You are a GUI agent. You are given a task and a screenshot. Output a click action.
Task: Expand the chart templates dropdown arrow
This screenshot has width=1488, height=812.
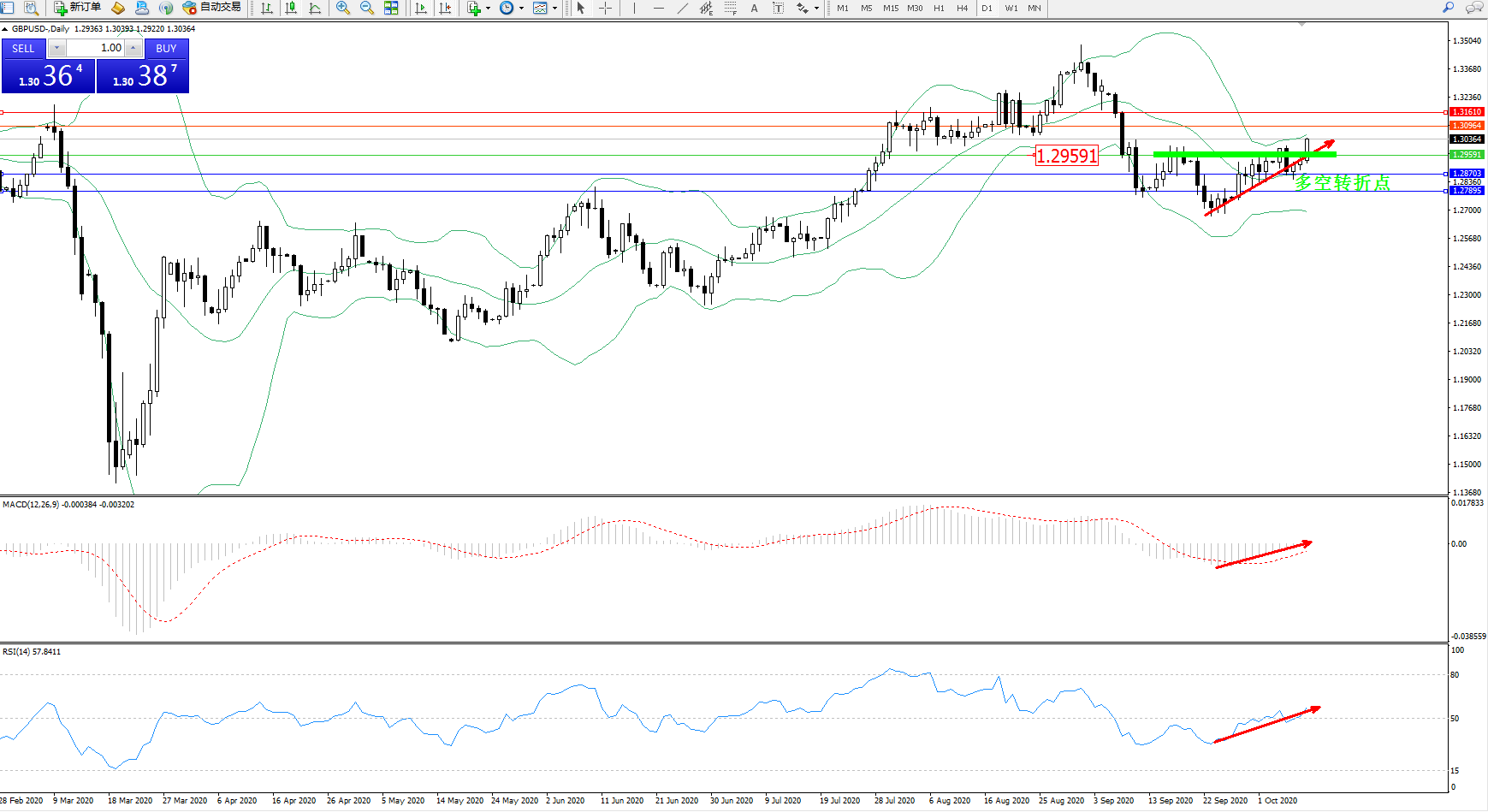pos(554,8)
